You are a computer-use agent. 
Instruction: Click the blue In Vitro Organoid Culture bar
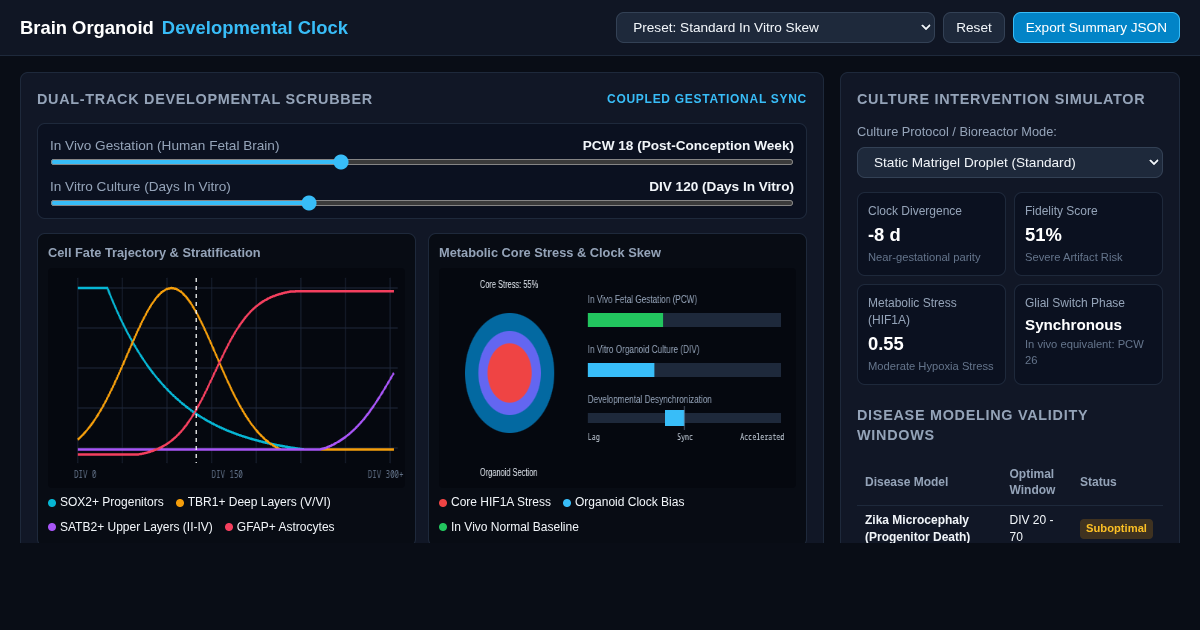click(621, 370)
